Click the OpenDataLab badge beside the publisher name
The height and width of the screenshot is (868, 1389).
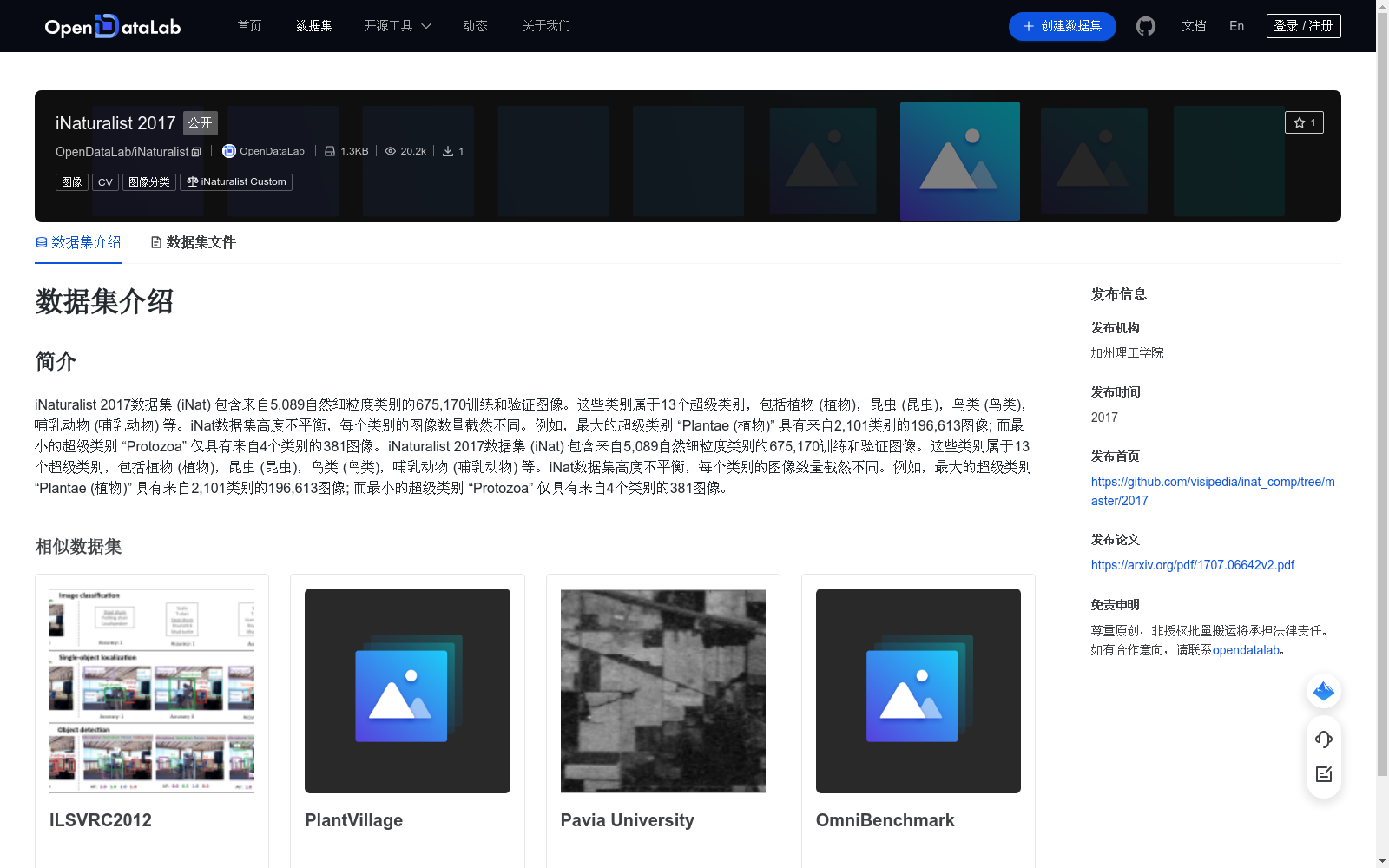click(228, 150)
